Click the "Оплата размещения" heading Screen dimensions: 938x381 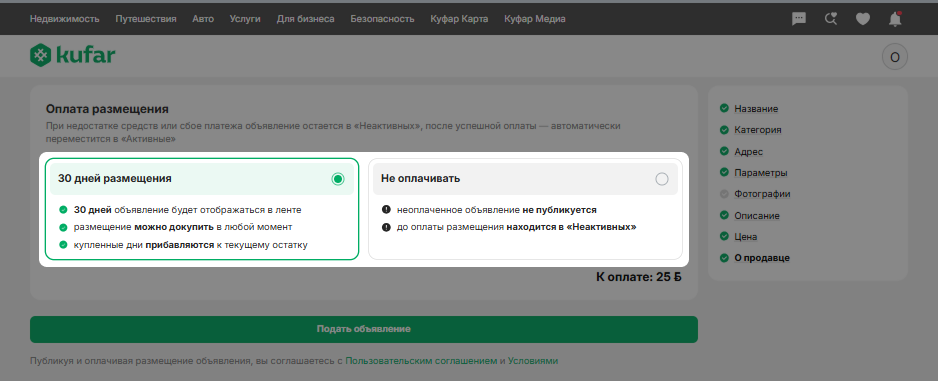[x=107, y=109]
